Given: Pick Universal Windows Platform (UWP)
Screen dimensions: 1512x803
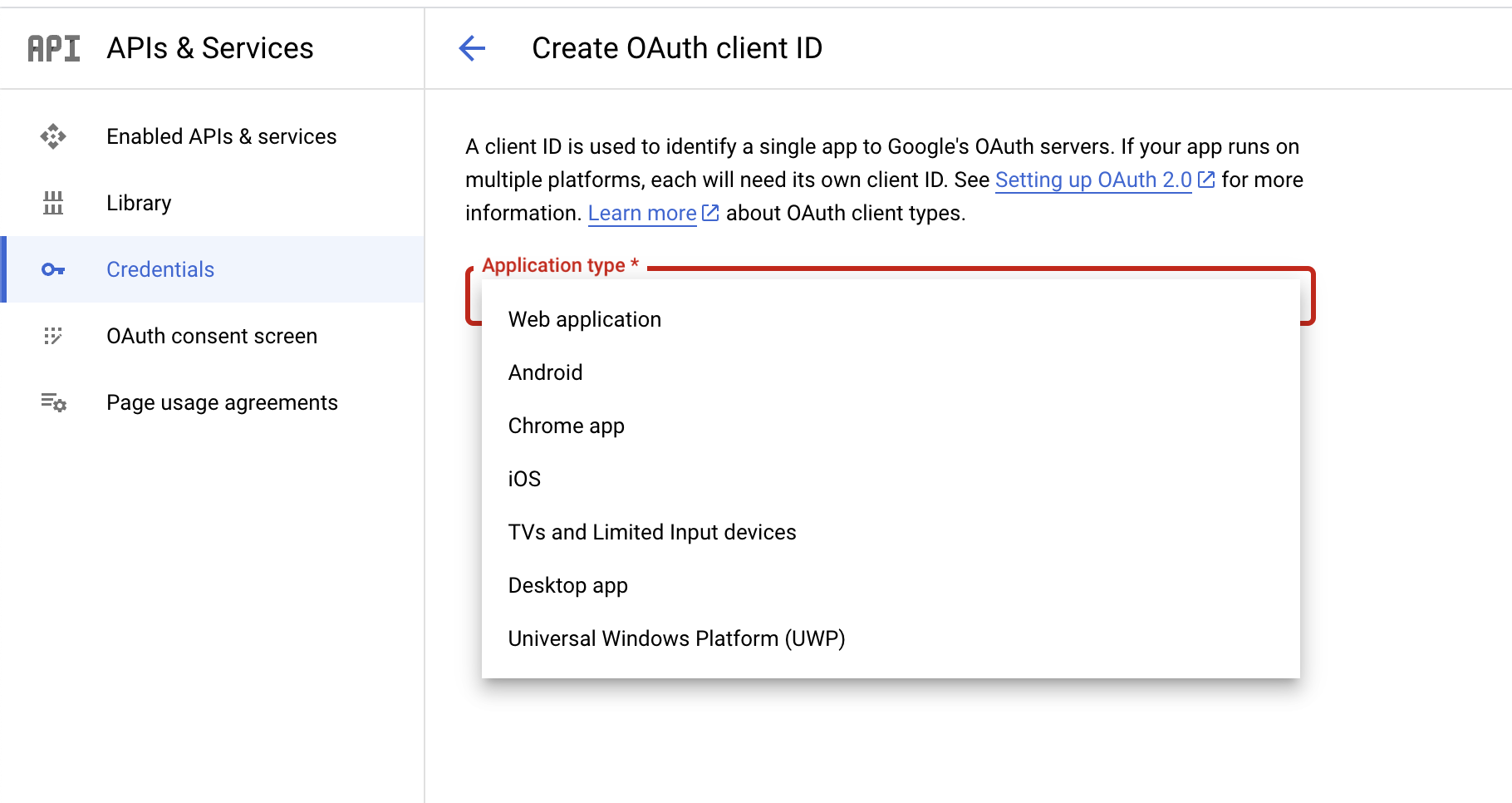Looking at the screenshot, I should 676,638.
